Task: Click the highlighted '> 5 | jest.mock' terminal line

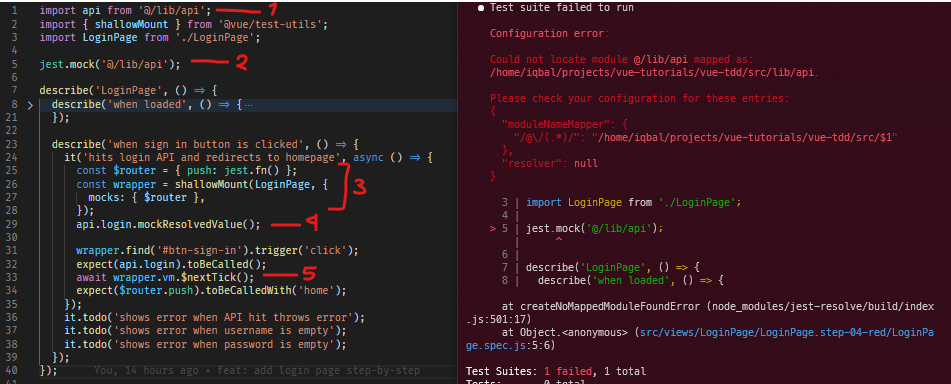Action: (x=577, y=229)
